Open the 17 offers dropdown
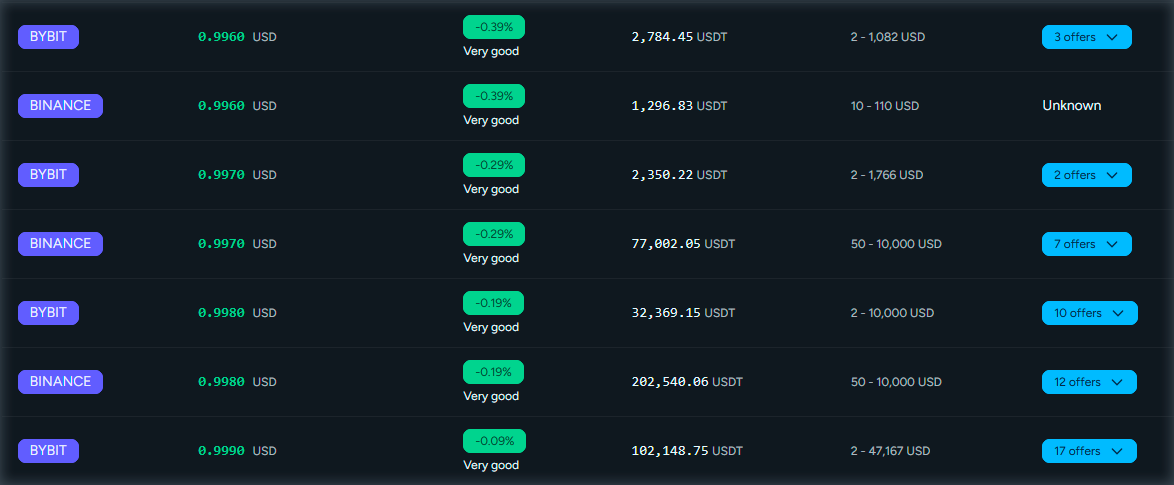Viewport: 1174px width, 485px height. coord(1089,451)
